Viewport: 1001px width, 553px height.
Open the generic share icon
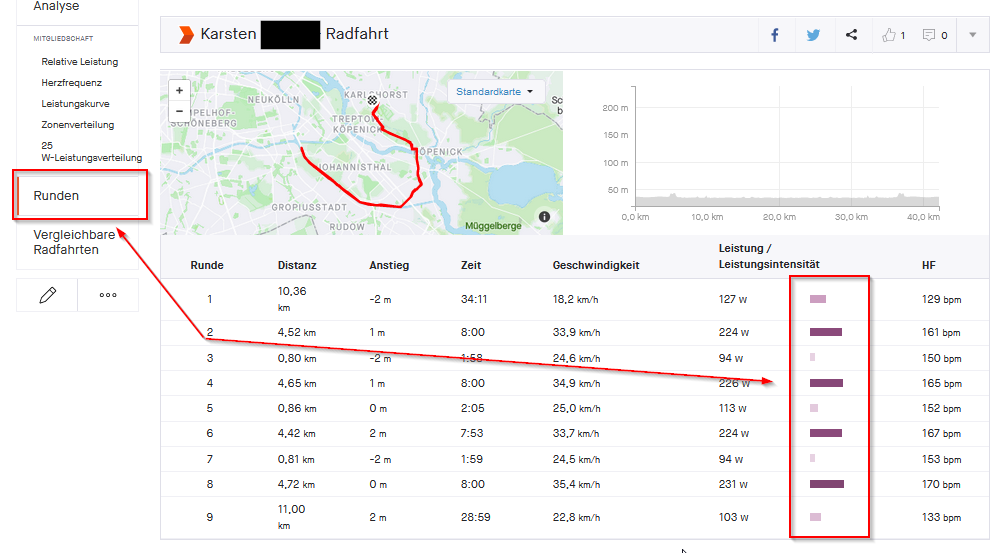click(x=851, y=35)
